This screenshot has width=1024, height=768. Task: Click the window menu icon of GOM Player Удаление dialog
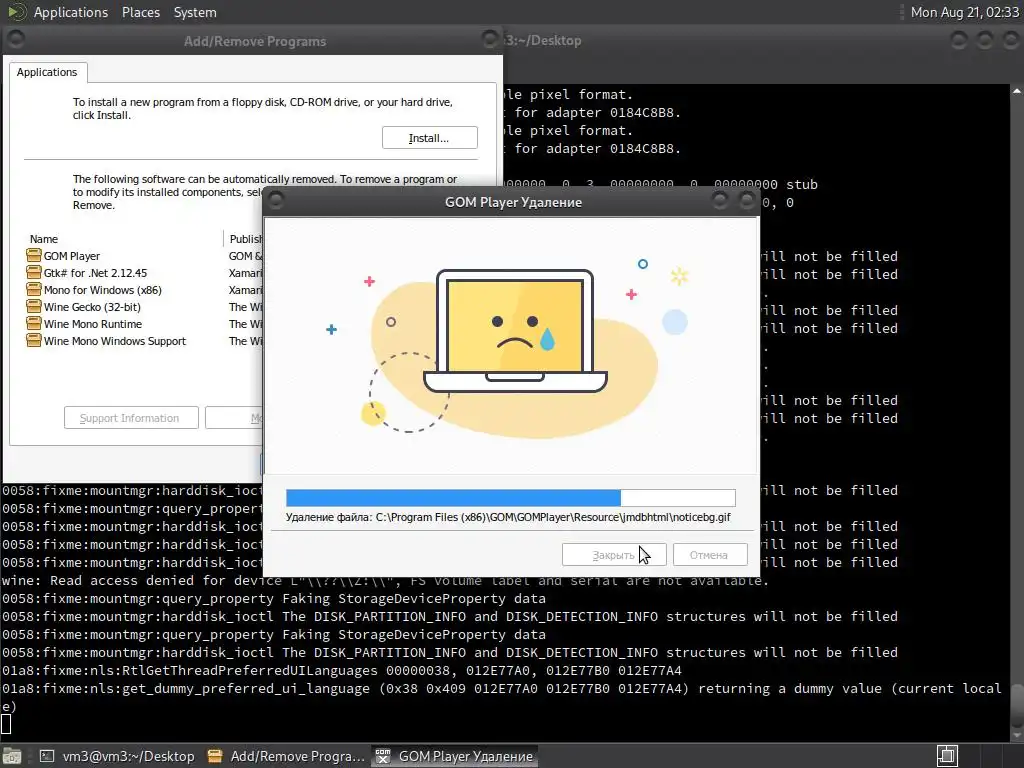276,200
